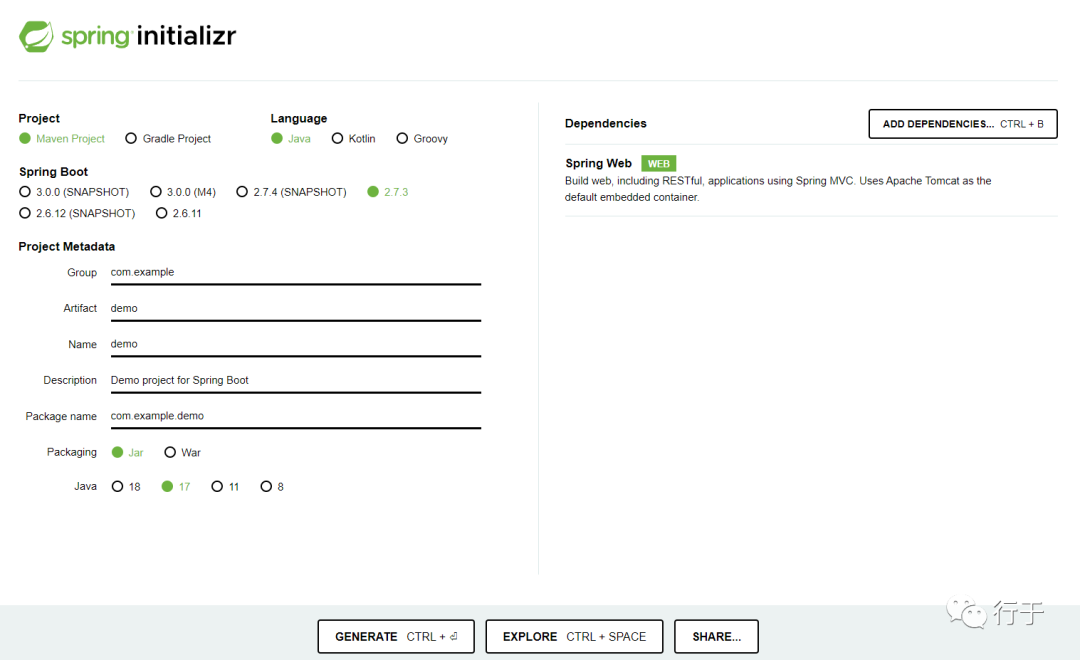This screenshot has height=660, width=1080.
Task: Click the Explore button
Action: [574, 637]
